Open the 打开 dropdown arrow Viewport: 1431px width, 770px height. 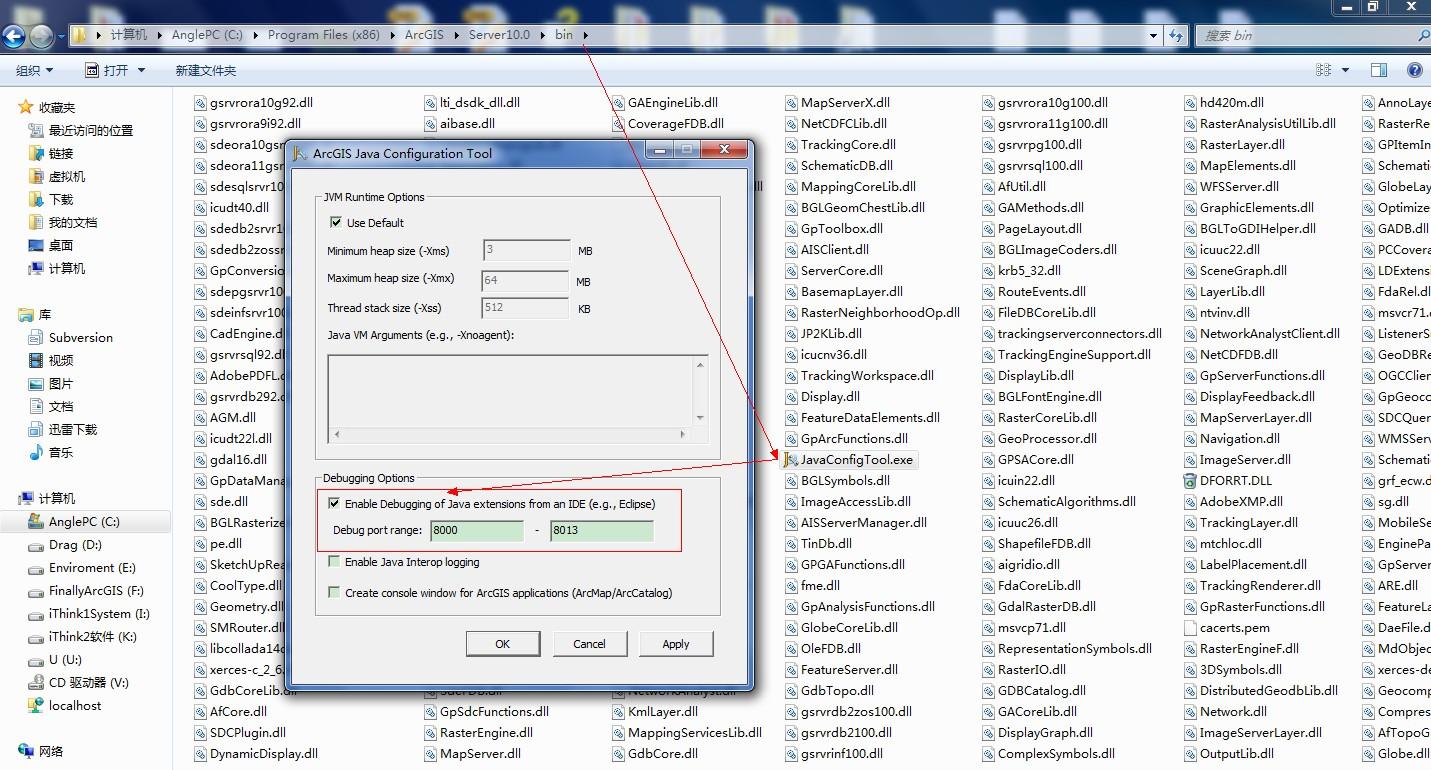[141, 70]
